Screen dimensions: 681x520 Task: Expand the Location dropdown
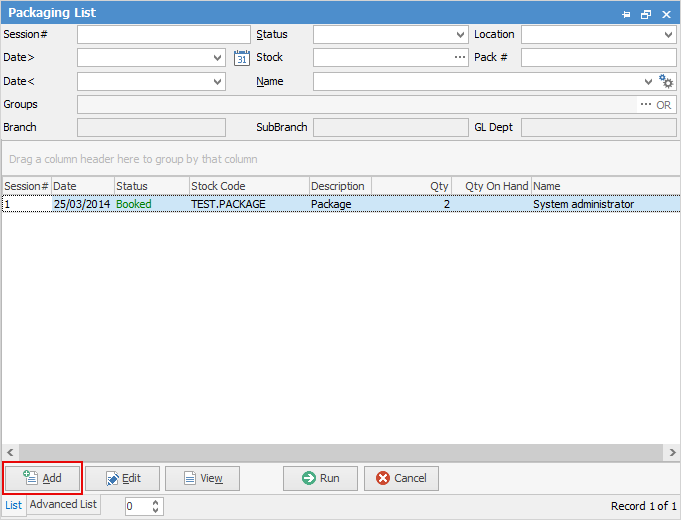pyautogui.click(x=668, y=35)
